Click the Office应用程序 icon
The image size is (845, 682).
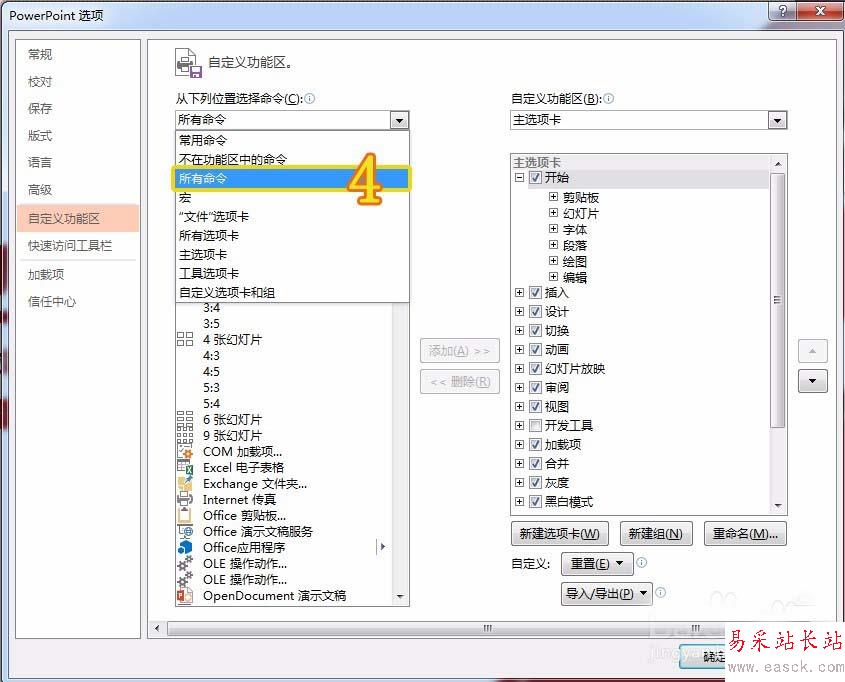point(185,547)
